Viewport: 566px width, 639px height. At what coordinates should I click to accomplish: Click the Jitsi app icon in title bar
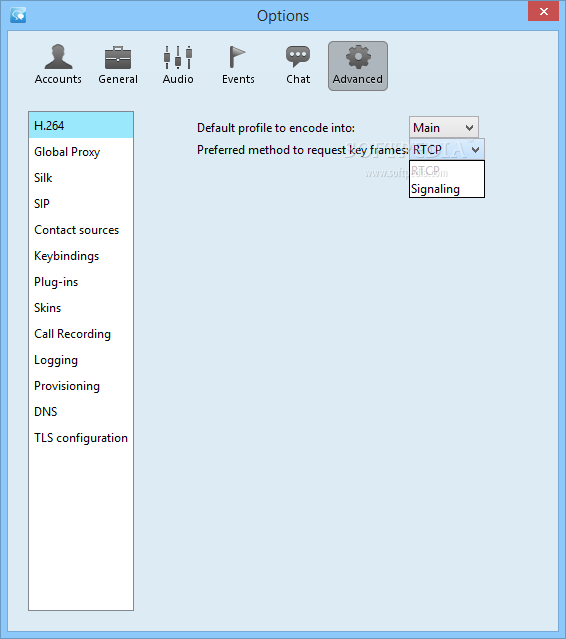point(18,15)
